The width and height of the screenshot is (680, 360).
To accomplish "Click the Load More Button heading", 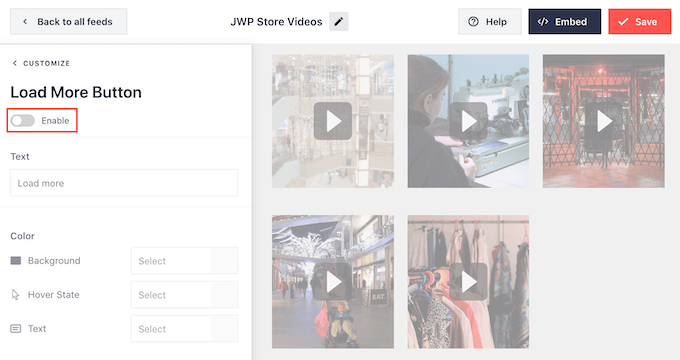I will tap(76, 92).
